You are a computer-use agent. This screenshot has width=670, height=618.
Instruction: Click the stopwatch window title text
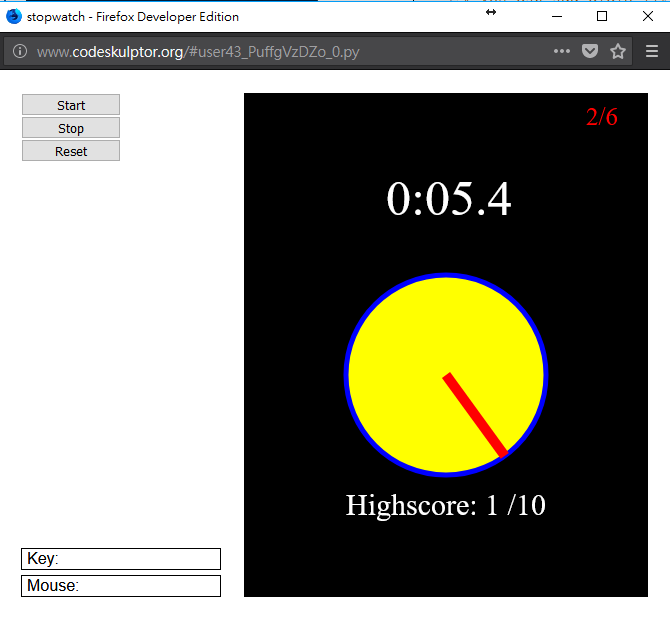click(x=132, y=16)
